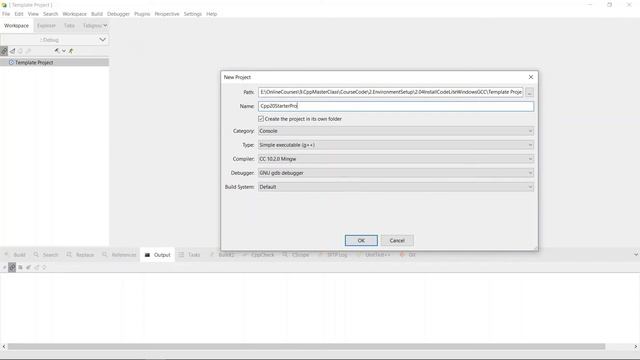Switch to the Tabgroups tab in side pane
640x360 pixels.
92,25
